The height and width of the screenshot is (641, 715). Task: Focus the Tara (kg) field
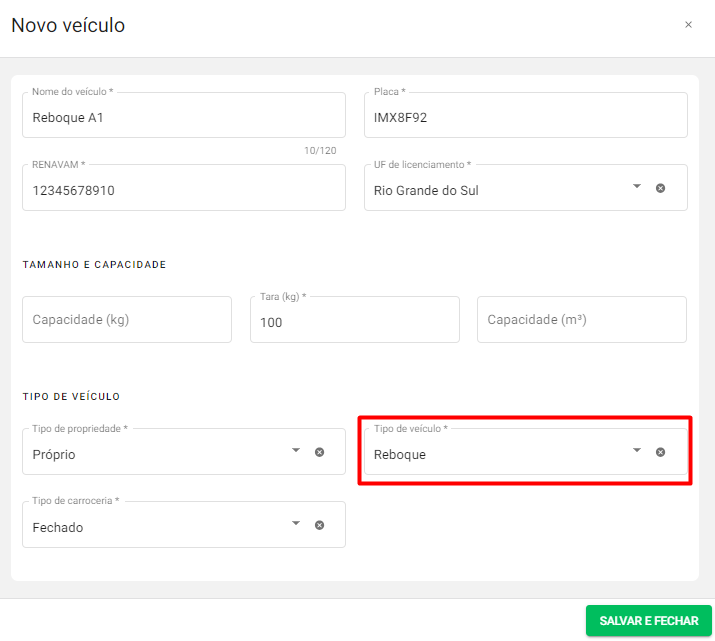pos(354,322)
